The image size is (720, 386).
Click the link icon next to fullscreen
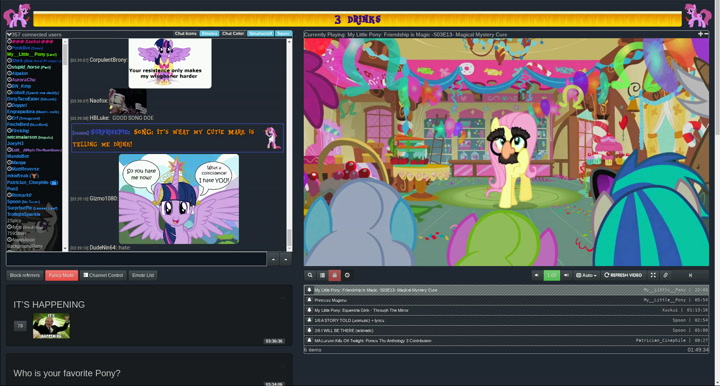(x=665, y=275)
